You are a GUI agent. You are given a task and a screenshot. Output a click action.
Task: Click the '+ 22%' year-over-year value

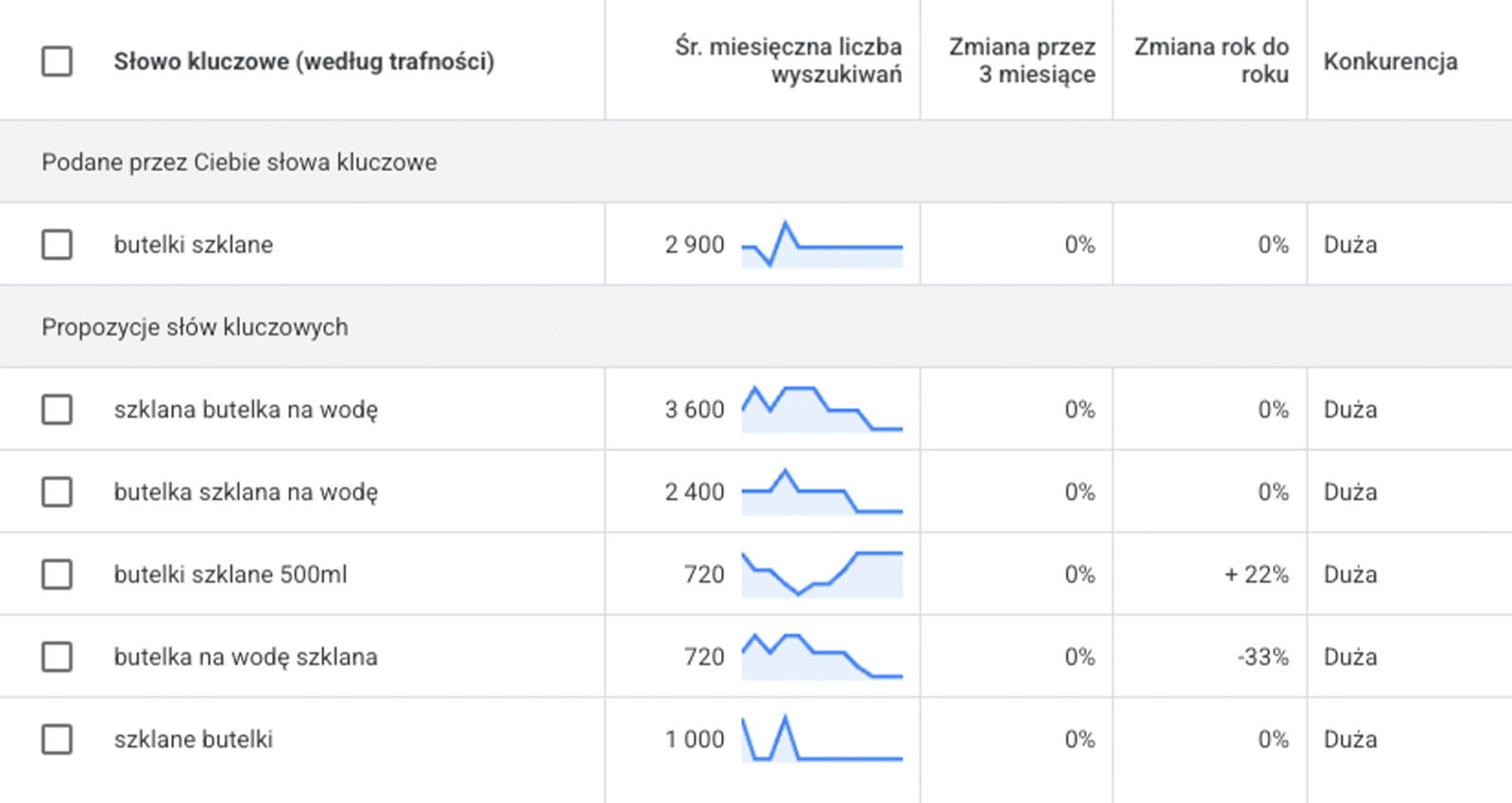(x=1256, y=574)
